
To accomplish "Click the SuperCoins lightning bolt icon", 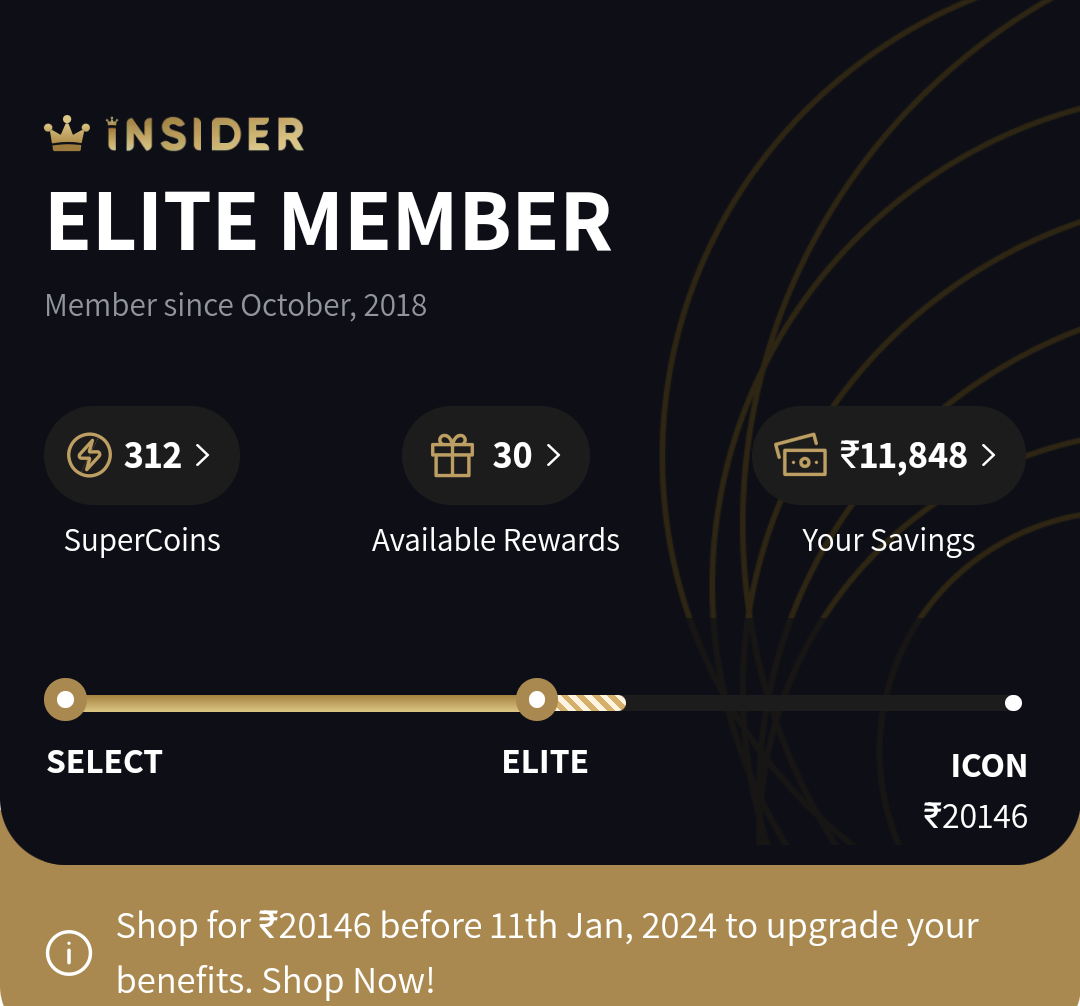I will point(89,456).
